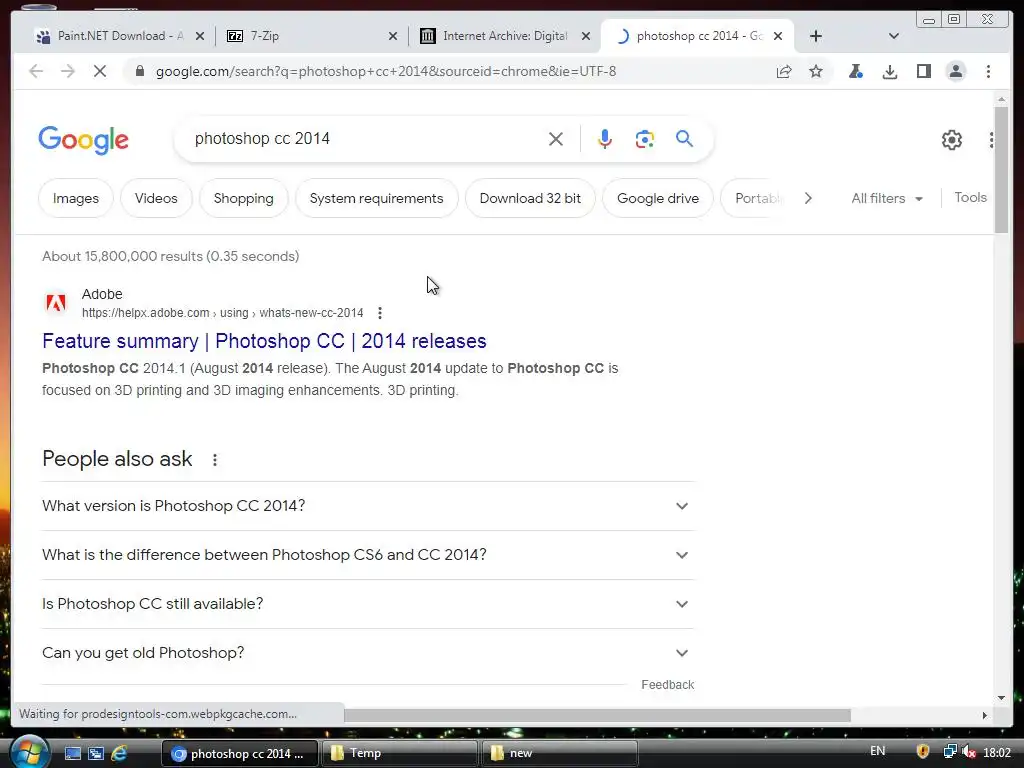This screenshot has height=768, width=1024.
Task: Launch Internet Explorer from quick launch
Action: pyautogui.click(x=119, y=753)
